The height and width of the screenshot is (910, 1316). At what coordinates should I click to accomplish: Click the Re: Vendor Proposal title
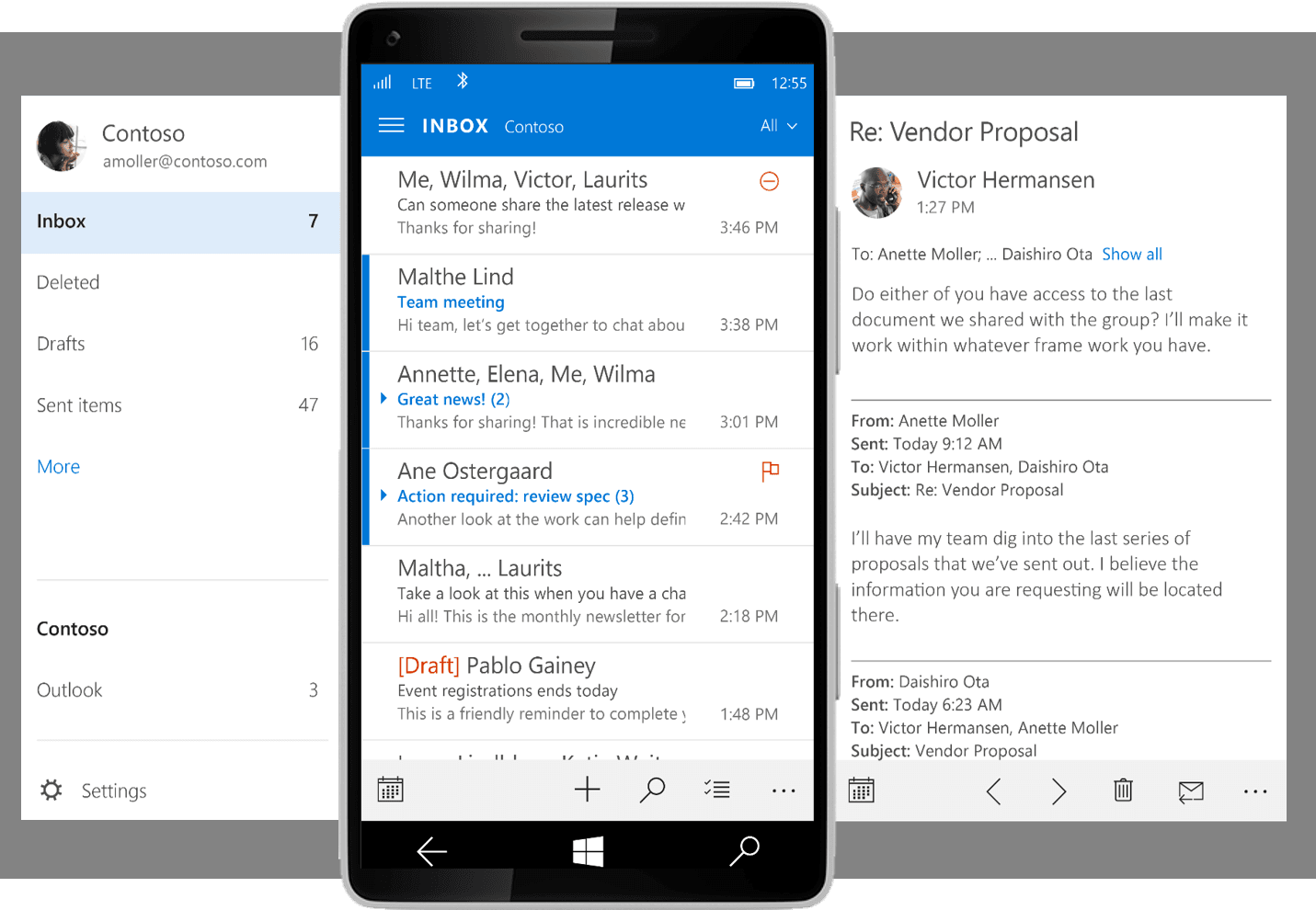point(964,132)
